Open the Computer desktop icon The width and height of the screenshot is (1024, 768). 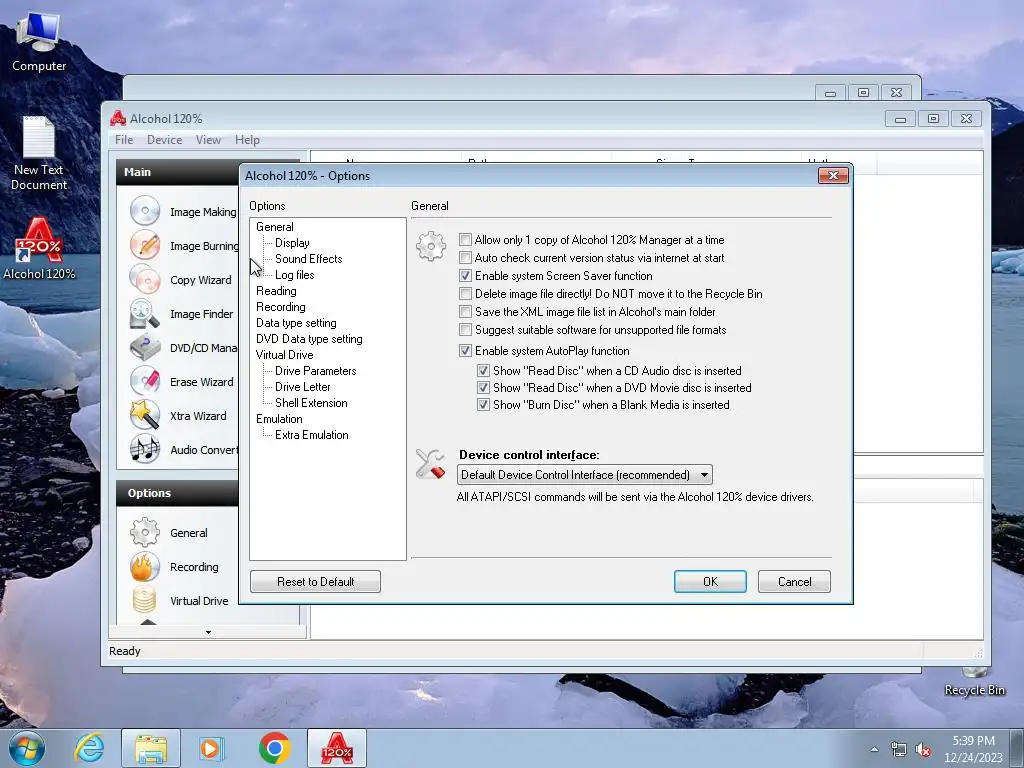[x=39, y=42]
